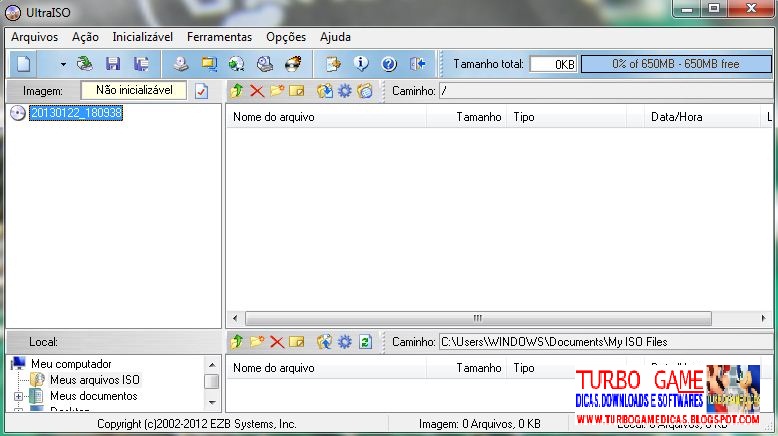Open the info bubble icon
Viewport: 778px width, 436px height.
(361, 64)
